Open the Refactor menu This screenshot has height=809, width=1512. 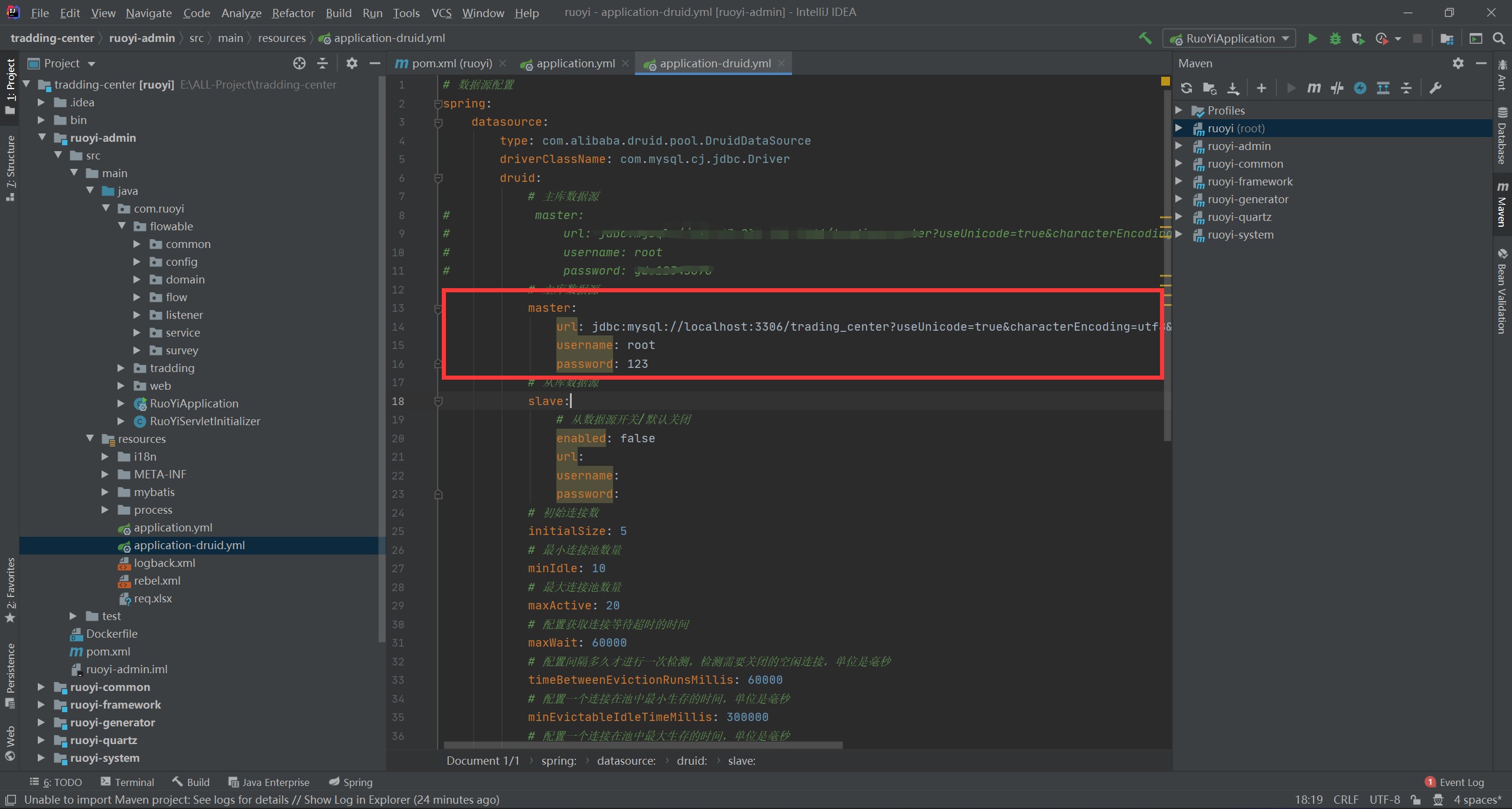point(293,12)
